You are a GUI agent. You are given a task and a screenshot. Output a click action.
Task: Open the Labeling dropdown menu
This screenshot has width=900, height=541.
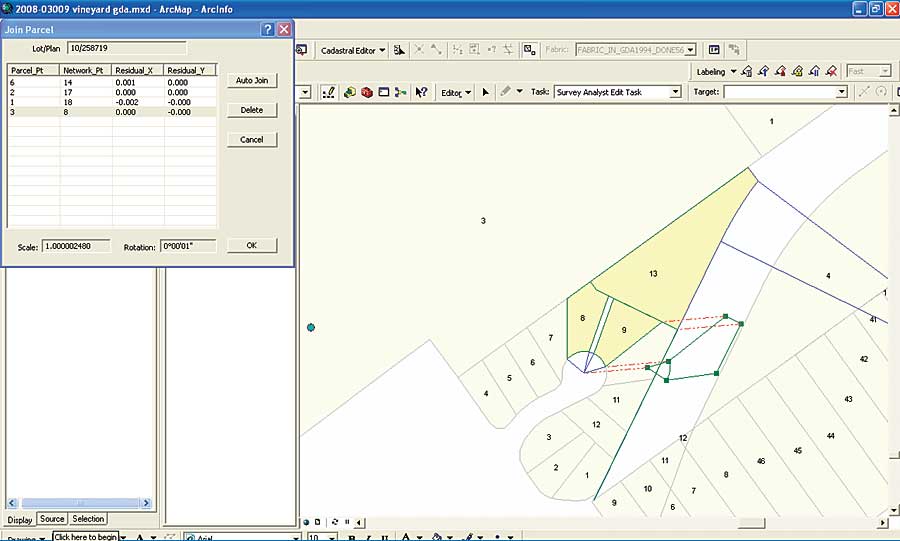[716, 72]
